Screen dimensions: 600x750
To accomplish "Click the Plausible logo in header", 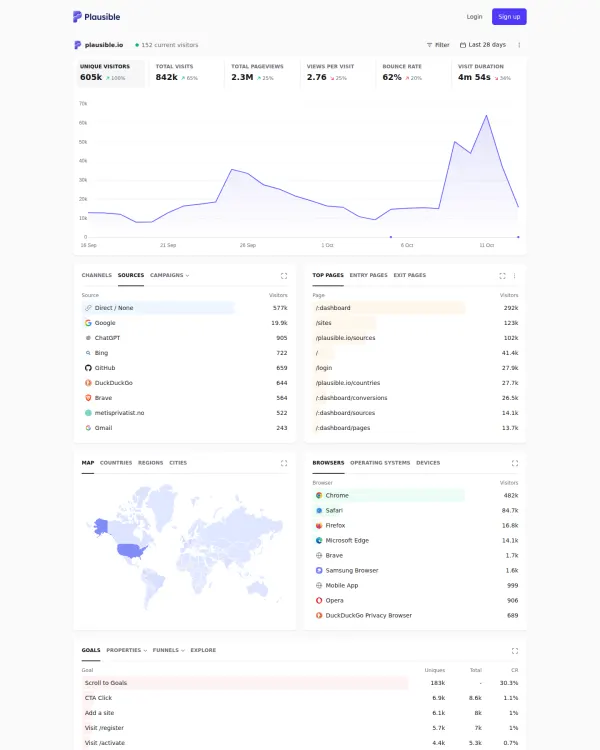I will 96,17.
